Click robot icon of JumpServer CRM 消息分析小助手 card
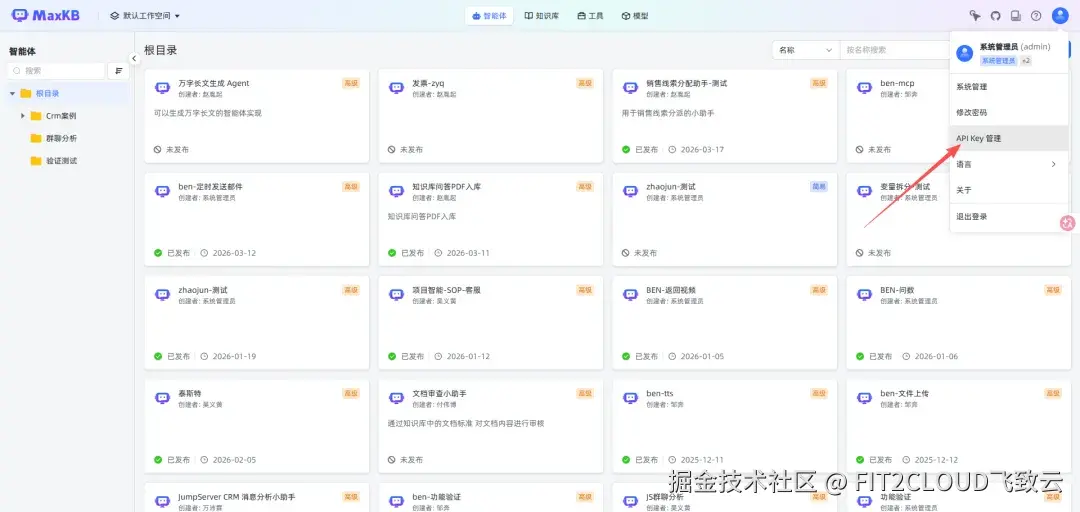1080x512 pixels. coord(163,501)
